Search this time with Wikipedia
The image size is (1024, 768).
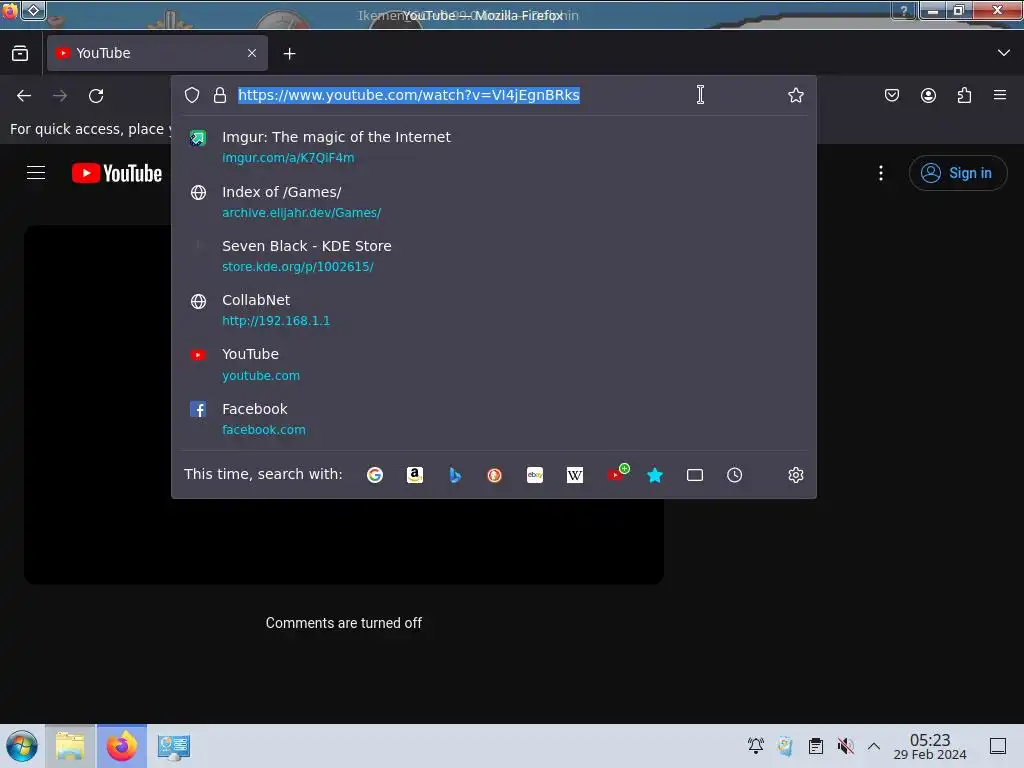pyautogui.click(x=575, y=475)
